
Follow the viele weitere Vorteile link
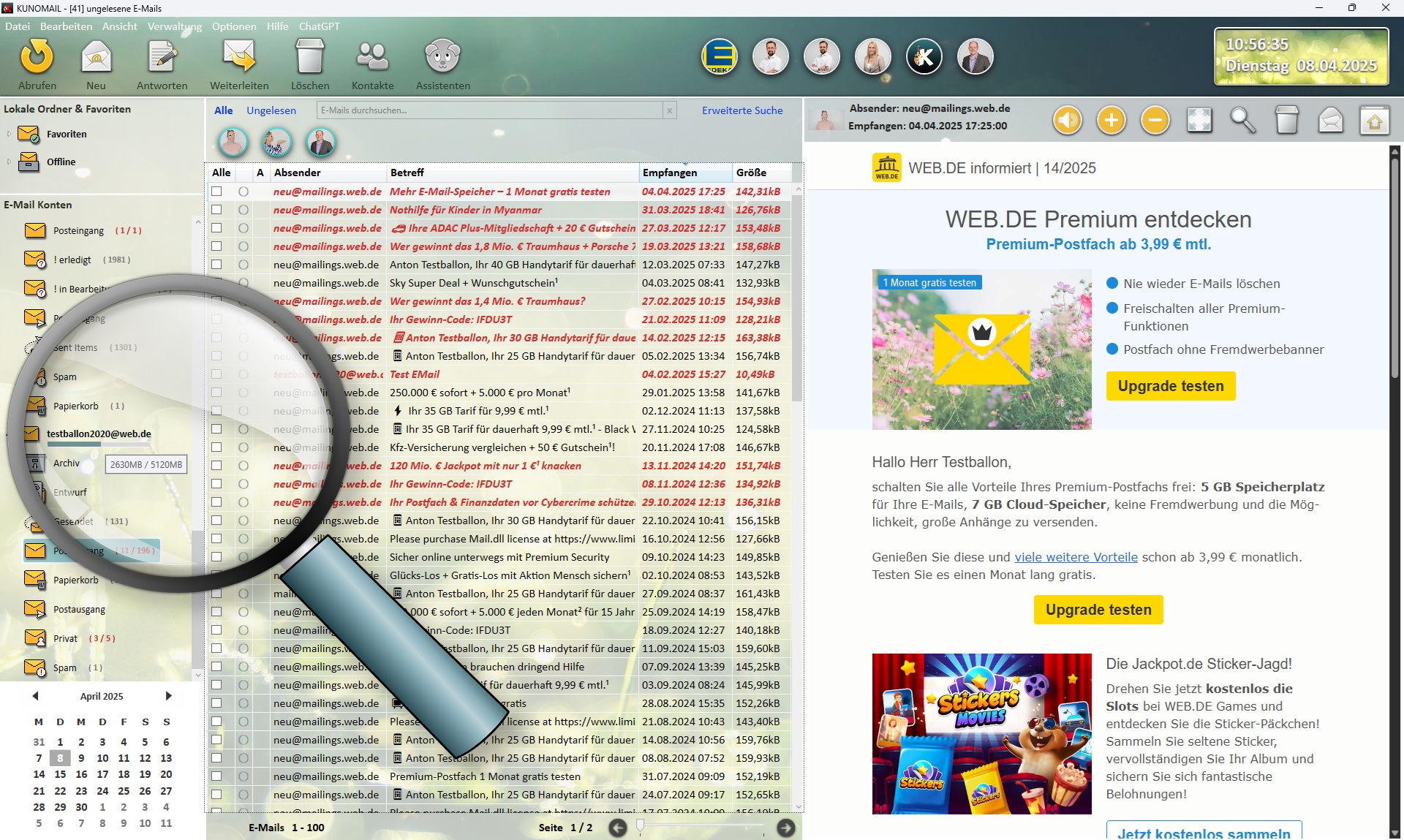pos(1076,557)
